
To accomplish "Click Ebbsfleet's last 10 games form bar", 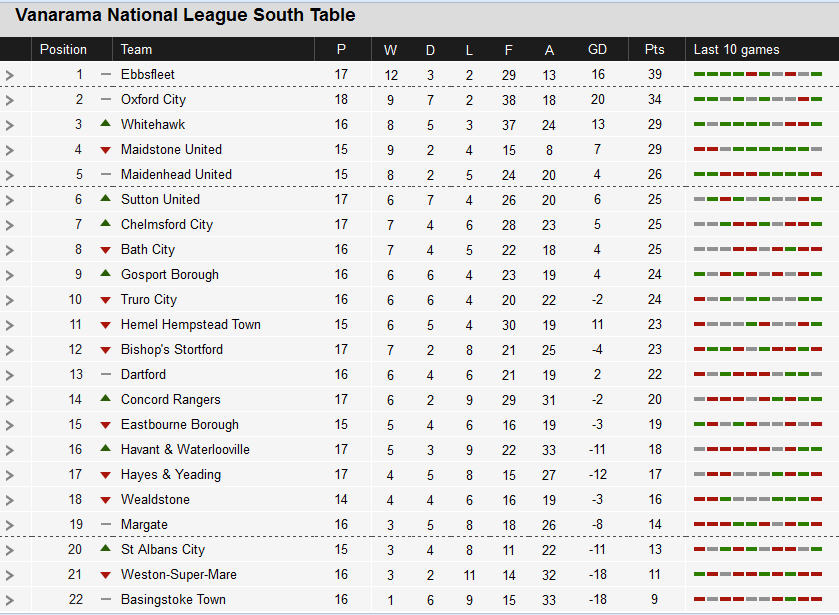I will click(758, 74).
